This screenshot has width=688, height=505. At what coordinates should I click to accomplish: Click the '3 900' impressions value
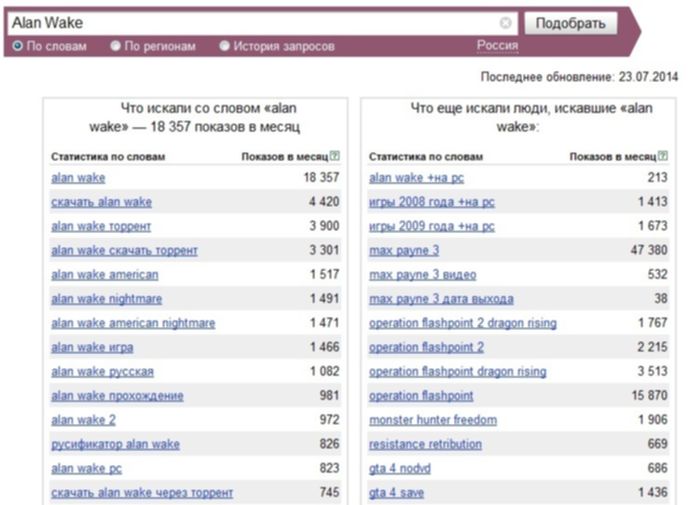324,226
